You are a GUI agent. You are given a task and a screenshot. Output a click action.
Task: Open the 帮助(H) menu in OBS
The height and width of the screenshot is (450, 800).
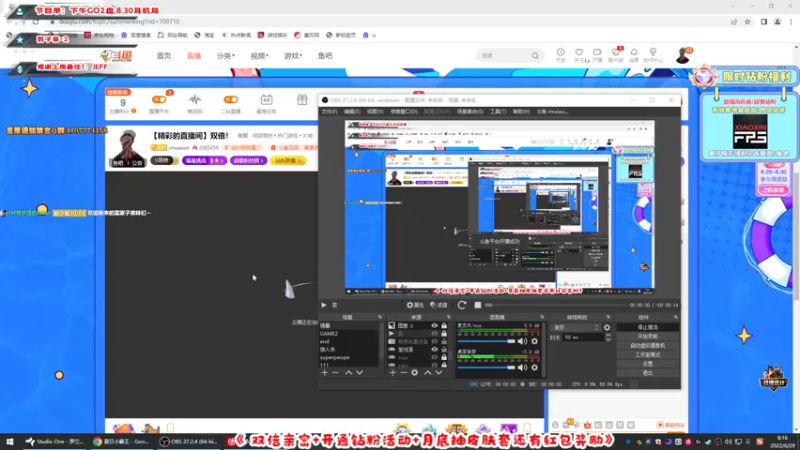521,111
